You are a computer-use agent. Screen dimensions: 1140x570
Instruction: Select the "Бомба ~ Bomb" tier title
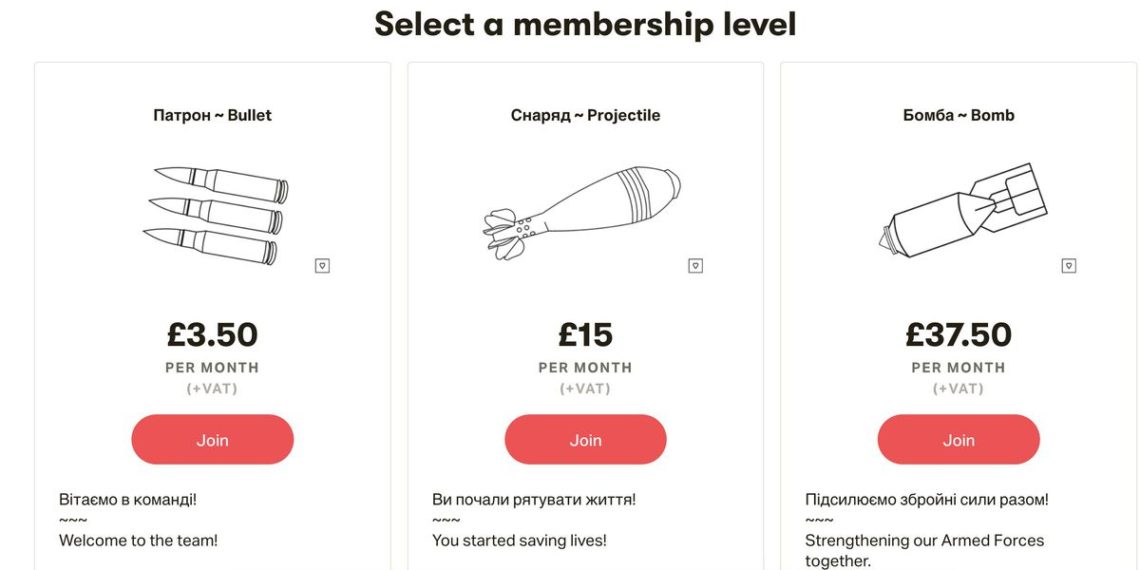tap(958, 115)
